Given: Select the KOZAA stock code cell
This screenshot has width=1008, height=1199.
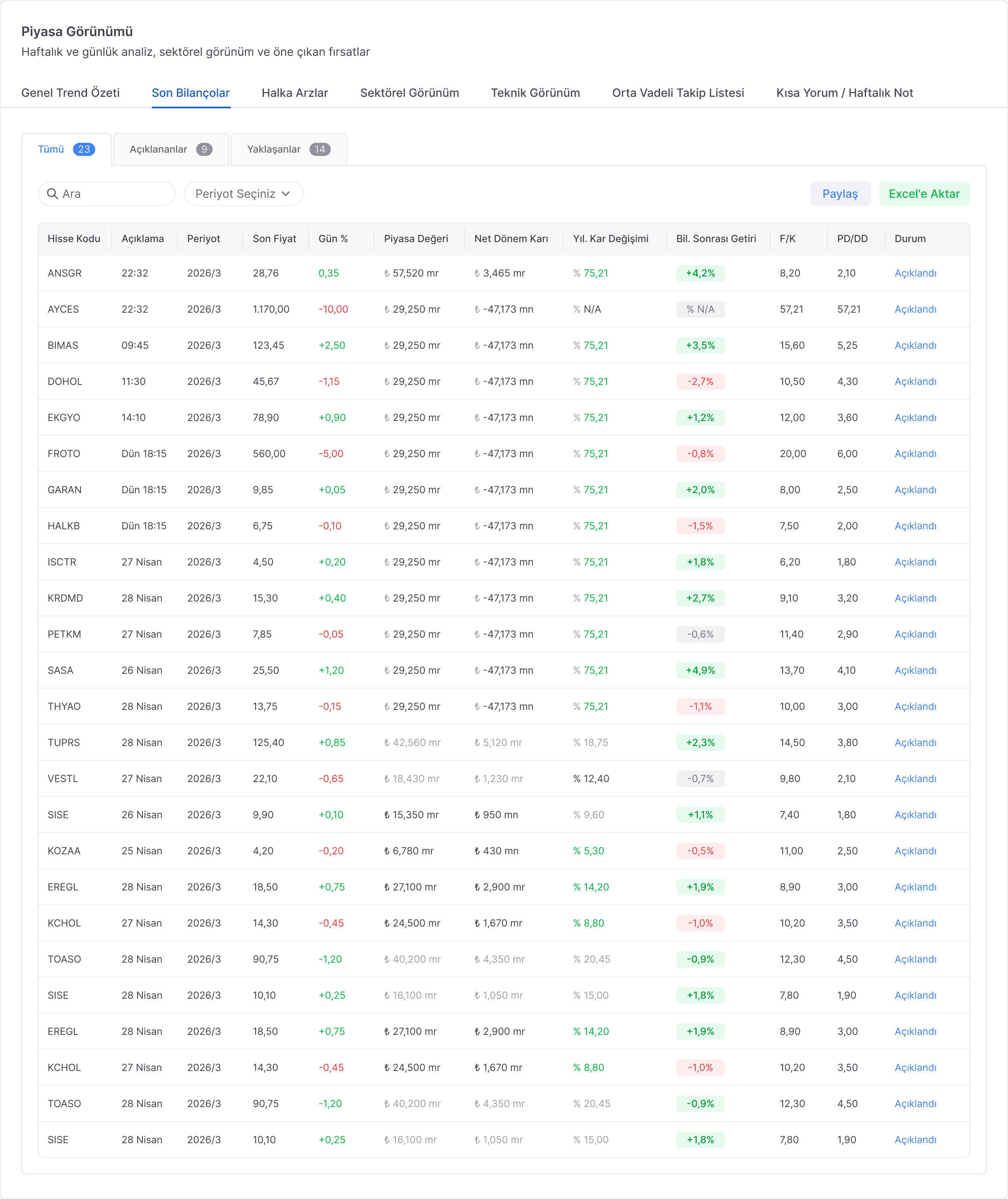Looking at the screenshot, I should pyautogui.click(x=64, y=851).
